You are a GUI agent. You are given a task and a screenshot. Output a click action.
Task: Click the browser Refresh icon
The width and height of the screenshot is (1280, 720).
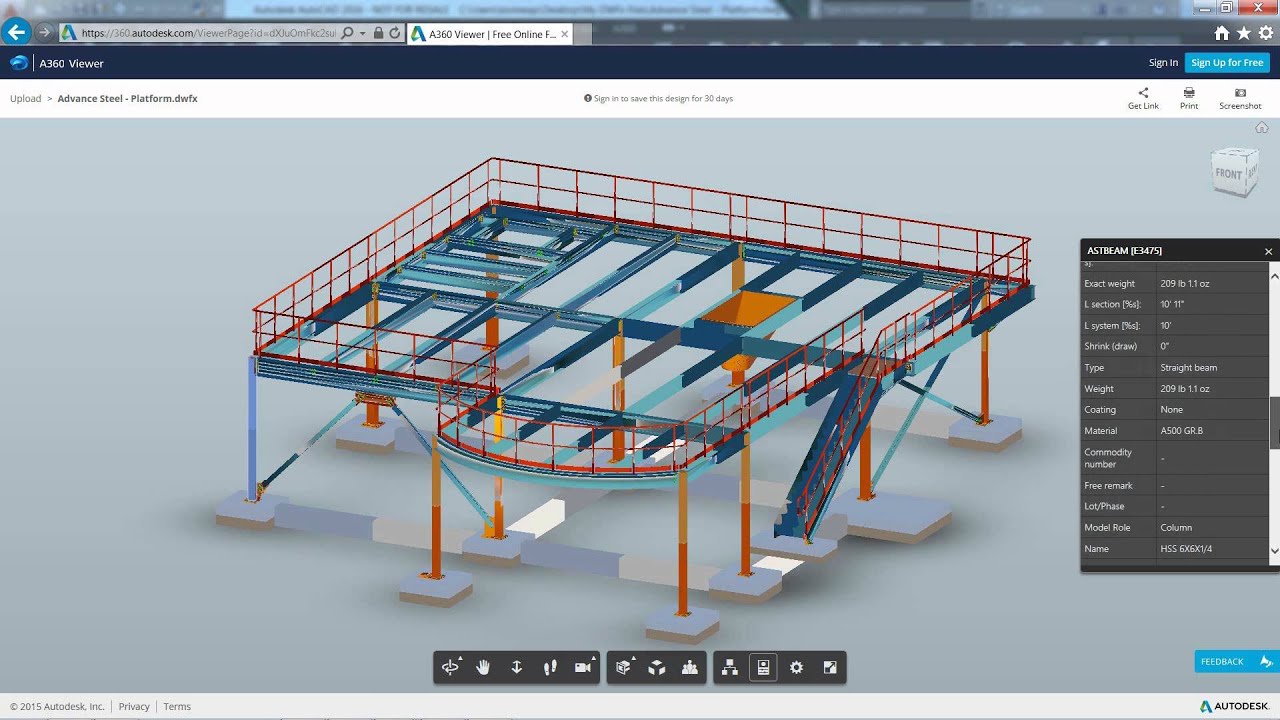396,33
